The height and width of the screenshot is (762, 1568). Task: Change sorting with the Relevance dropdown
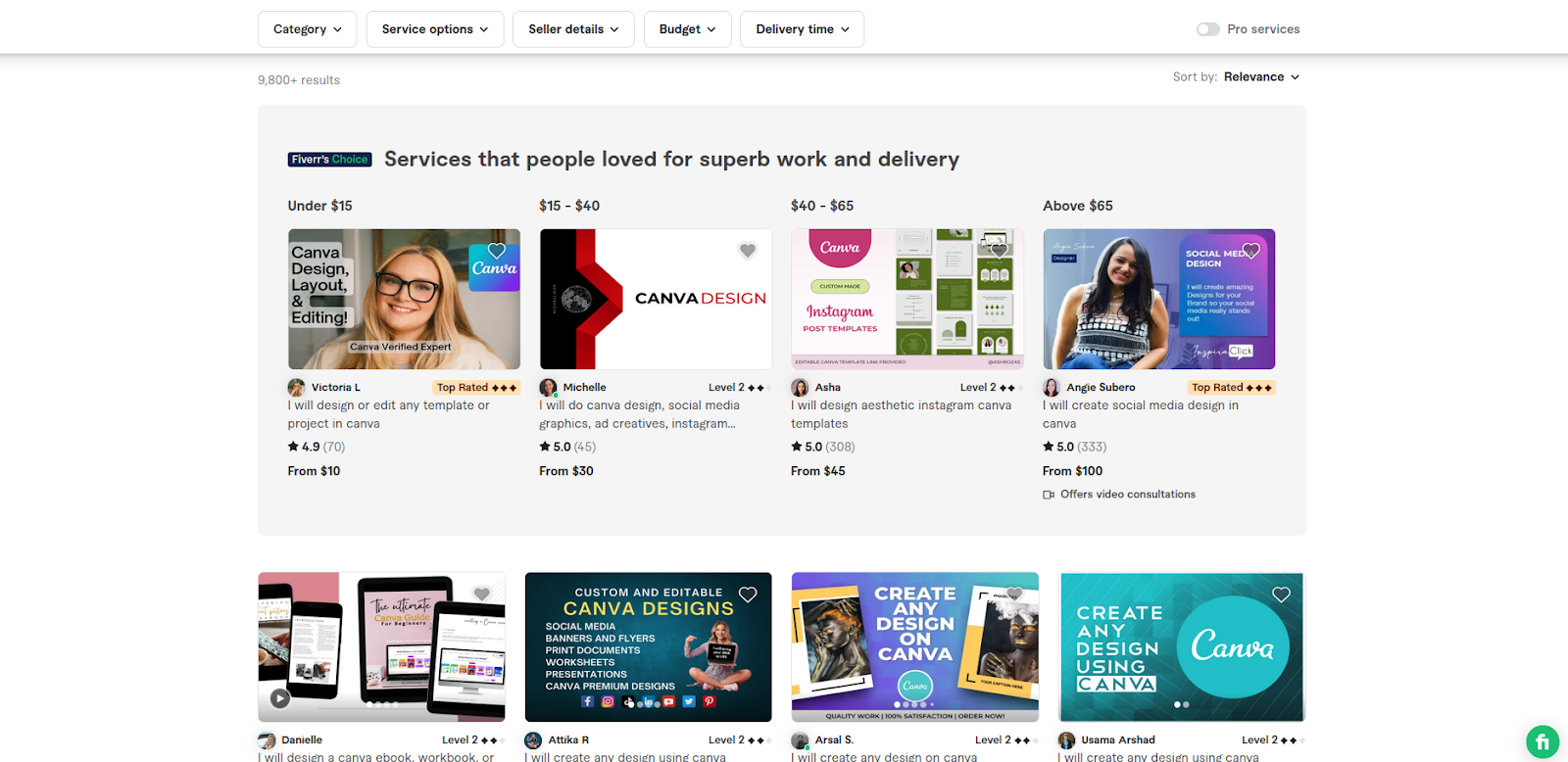[x=1261, y=77]
